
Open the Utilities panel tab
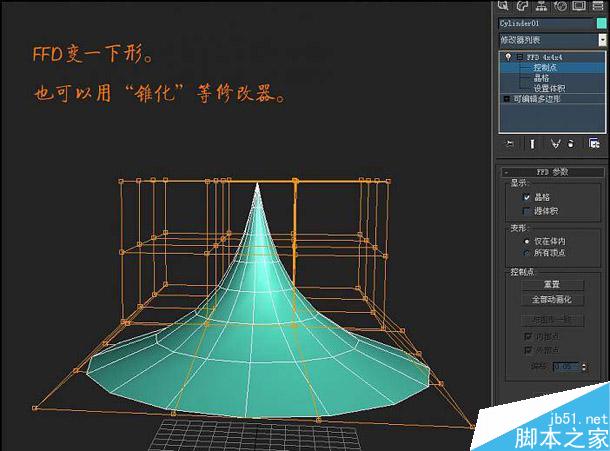[598, 5]
